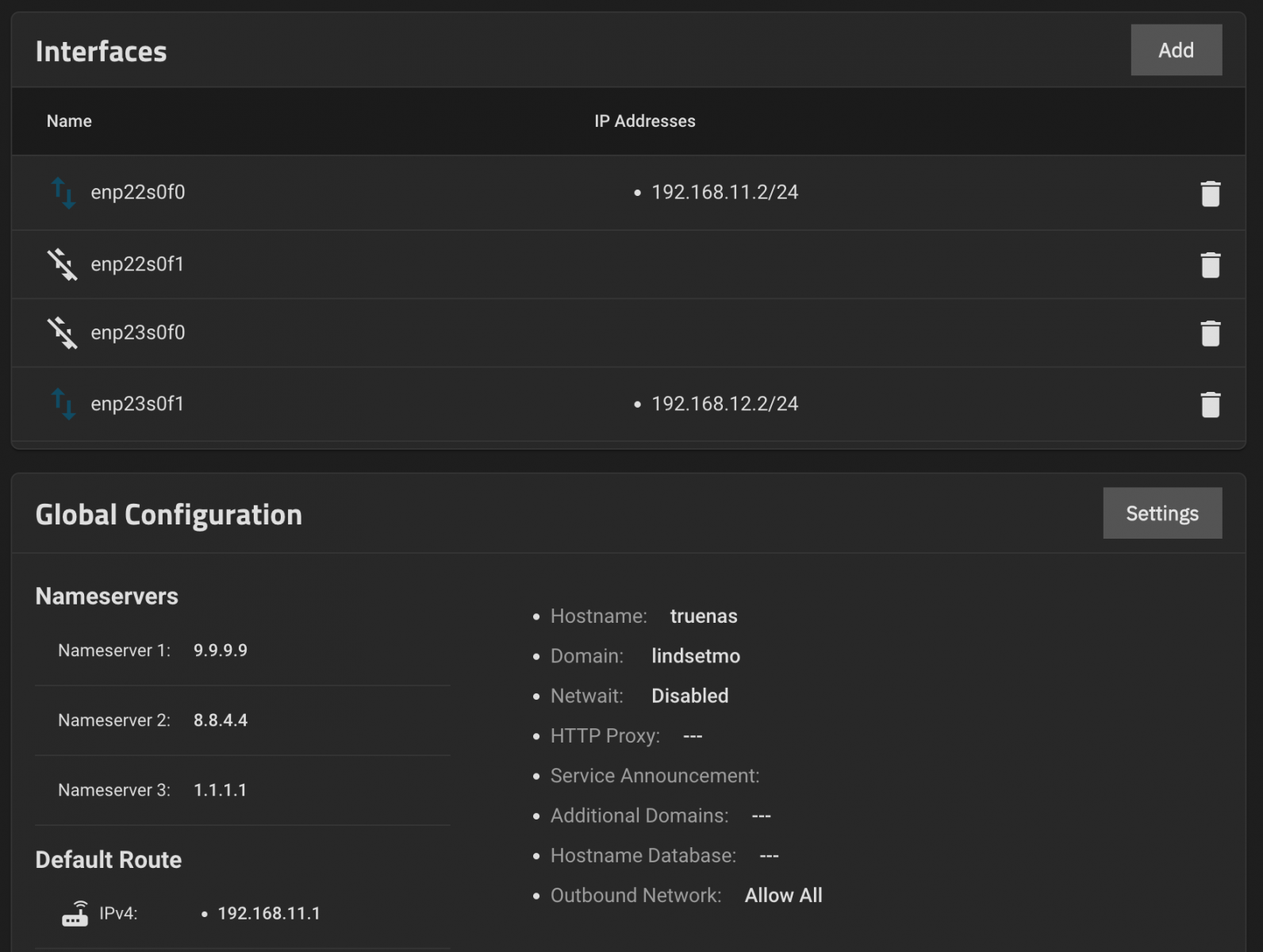Click the Outbound Network label
The image size is (1263, 952).
click(x=636, y=896)
